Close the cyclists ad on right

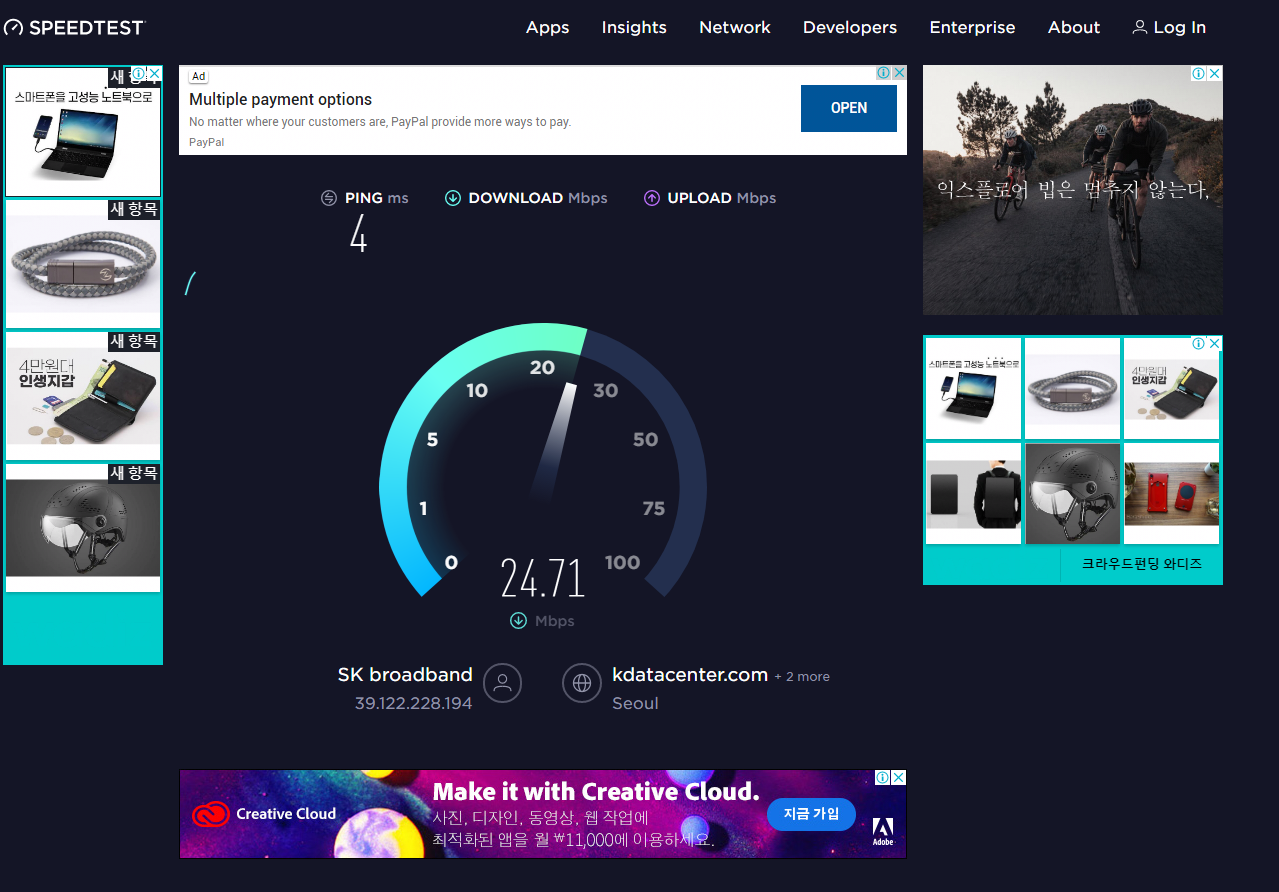click(1215, 73)
